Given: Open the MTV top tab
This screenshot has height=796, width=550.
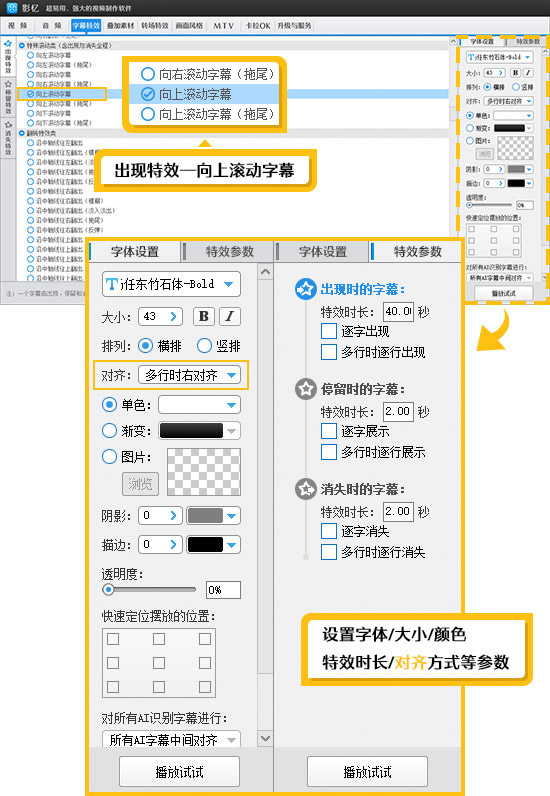Looking at the screenshot, I should tap(223, 25).
